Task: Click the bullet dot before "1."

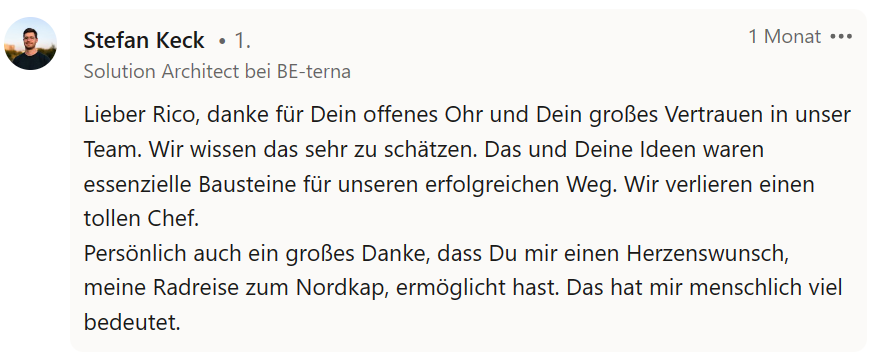Action: pos(222,41)
